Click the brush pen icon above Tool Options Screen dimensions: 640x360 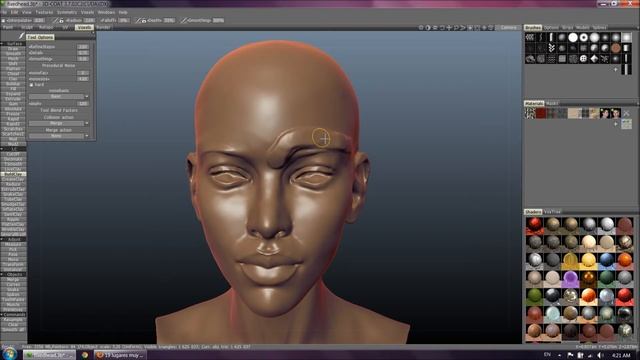point(22,36)
